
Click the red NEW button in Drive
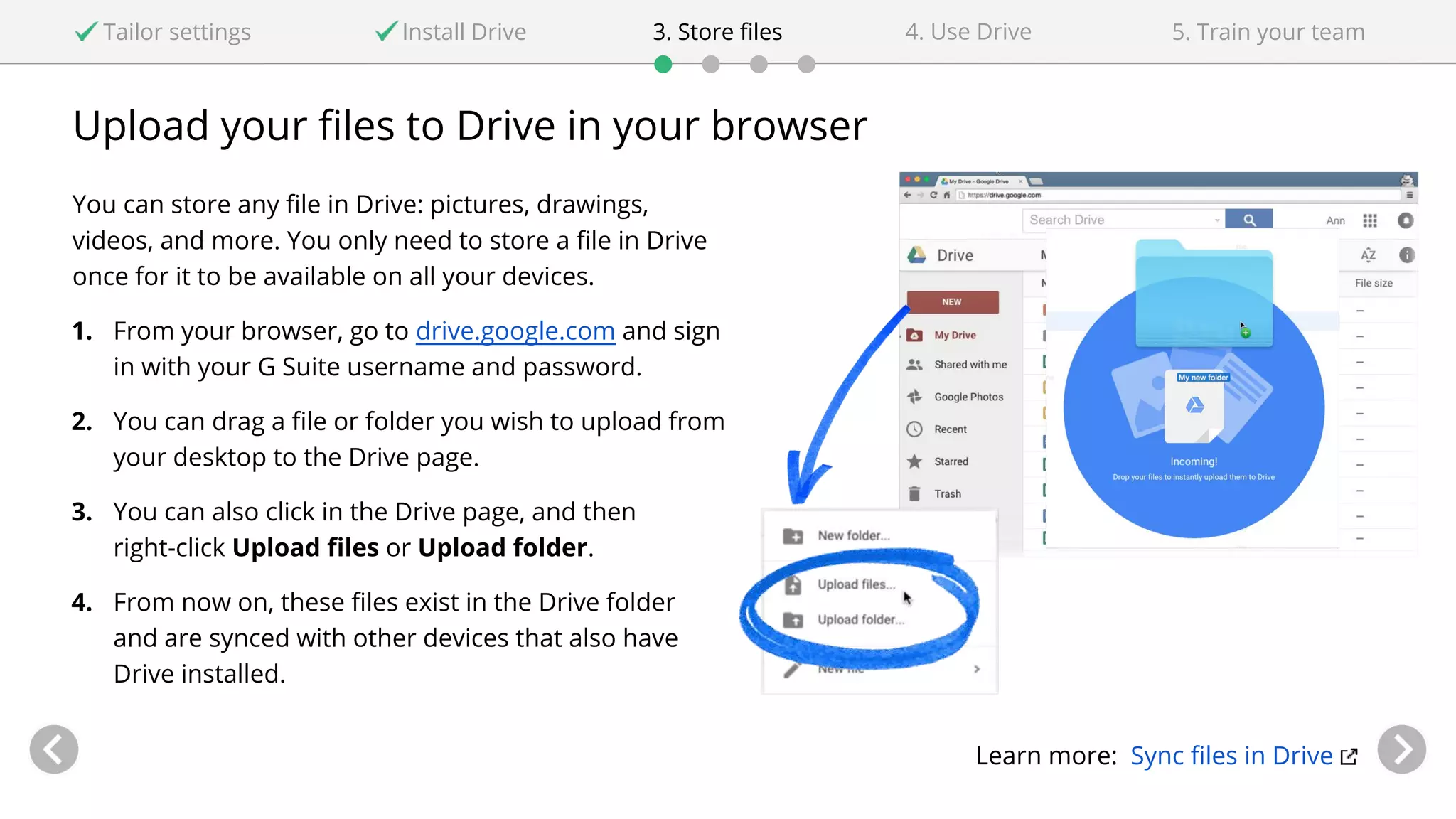click(x=953, y=302)
